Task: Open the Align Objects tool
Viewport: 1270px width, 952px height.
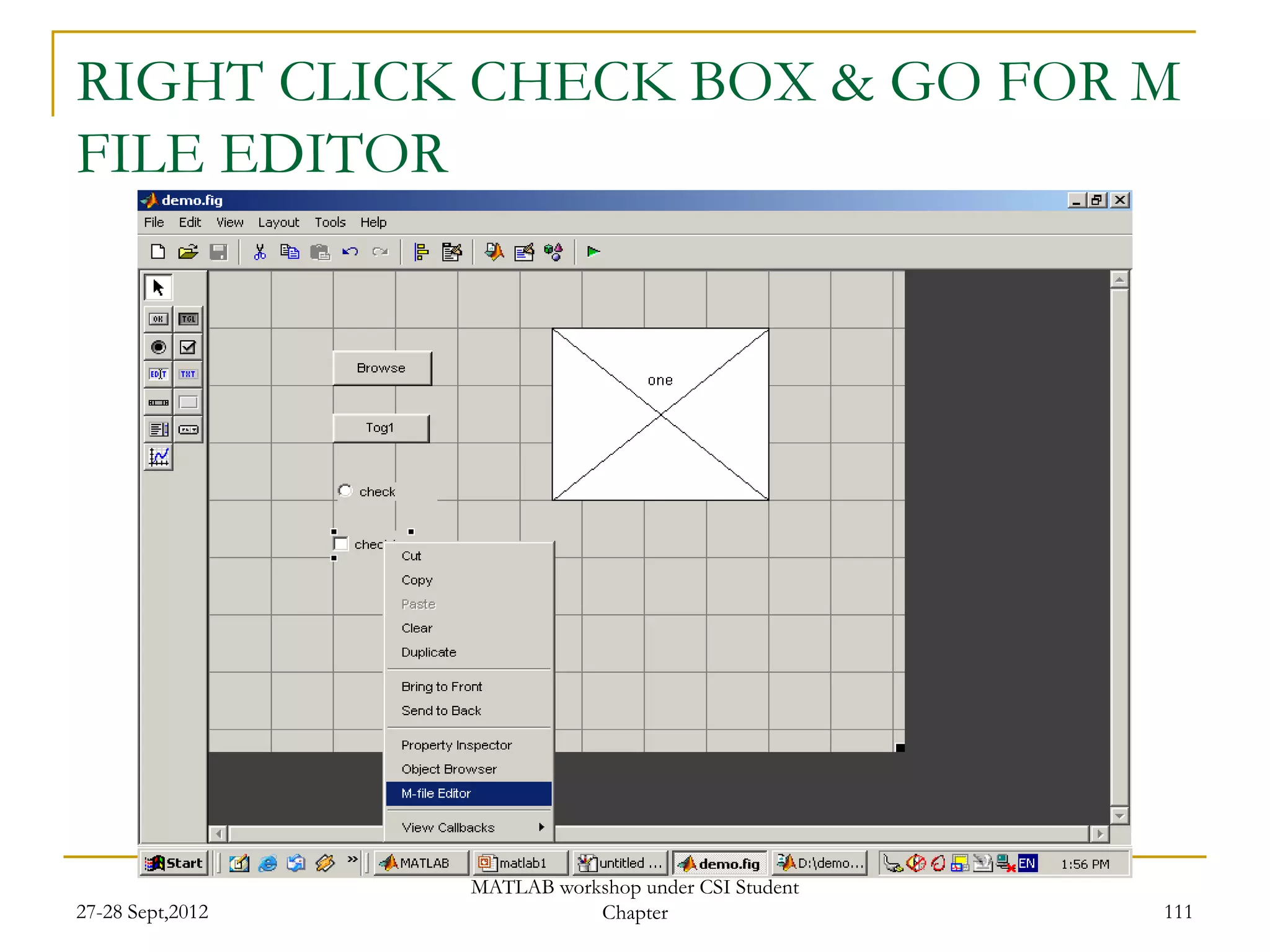Action: [x=421, y=252]
